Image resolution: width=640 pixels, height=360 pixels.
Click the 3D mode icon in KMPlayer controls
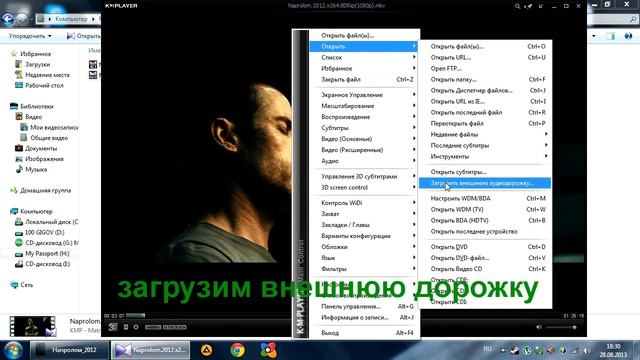113,327
